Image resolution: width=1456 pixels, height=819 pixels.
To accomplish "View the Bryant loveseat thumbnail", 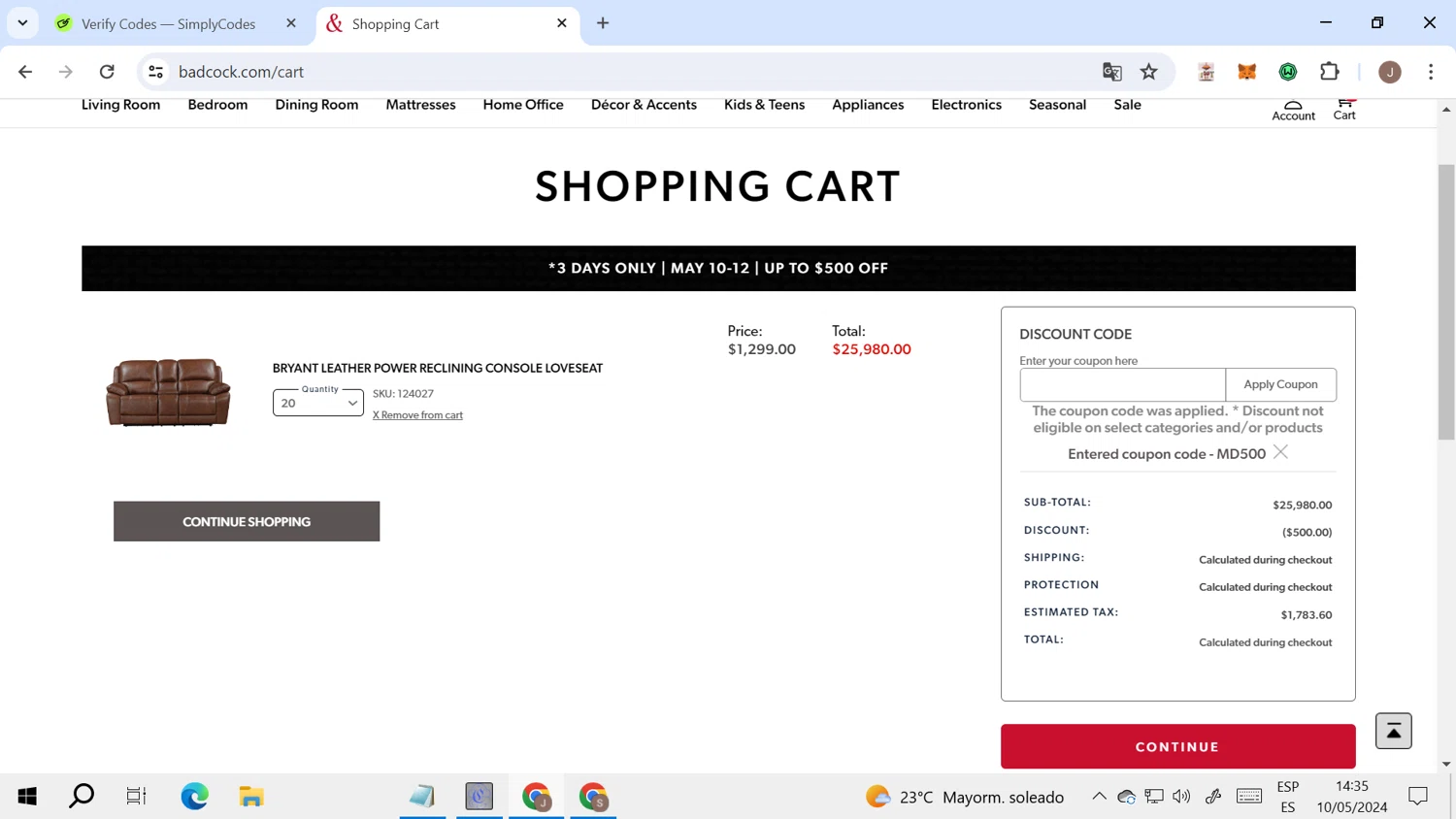I will point(168,392).
